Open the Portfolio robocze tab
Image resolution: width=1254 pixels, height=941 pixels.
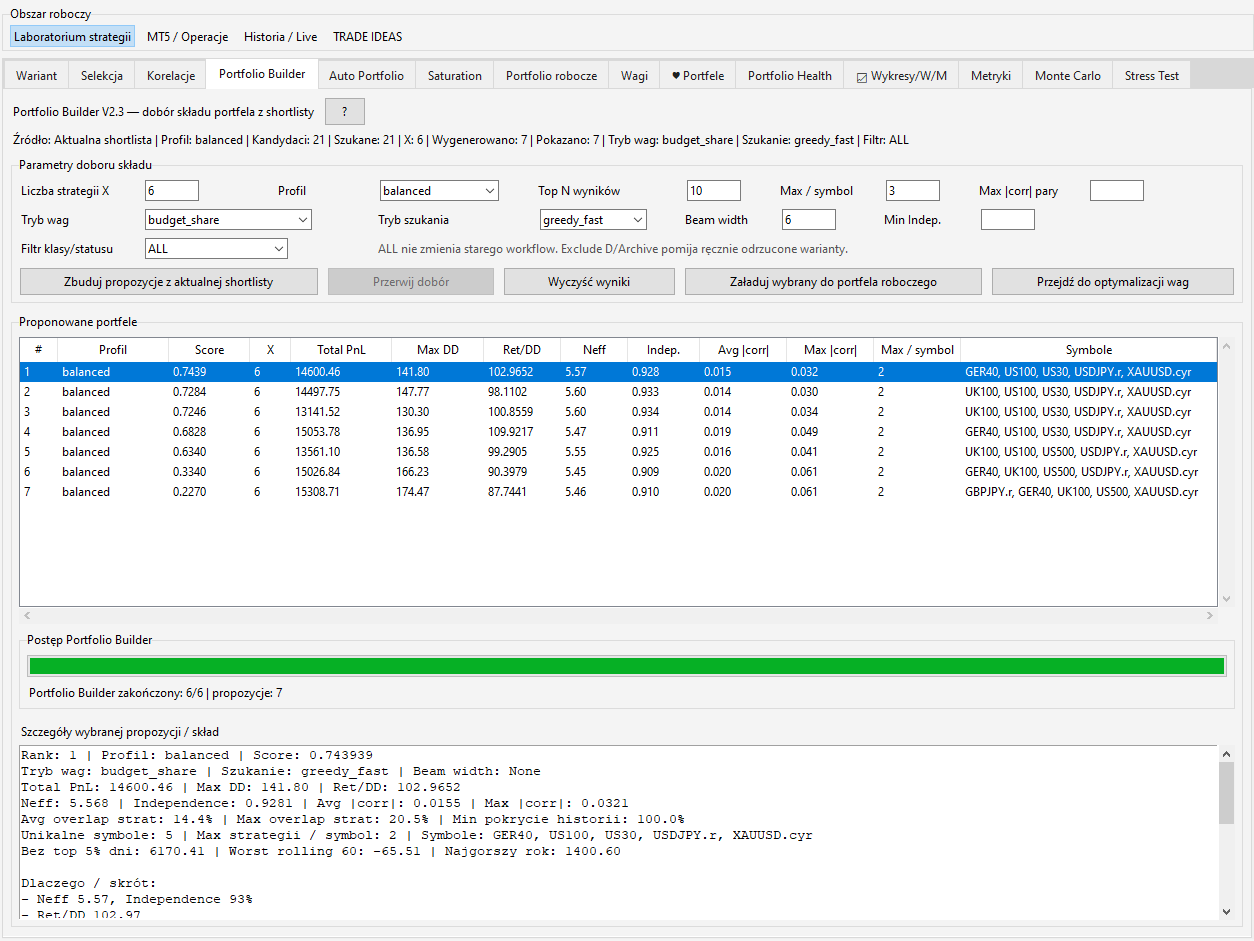[551, 75]
